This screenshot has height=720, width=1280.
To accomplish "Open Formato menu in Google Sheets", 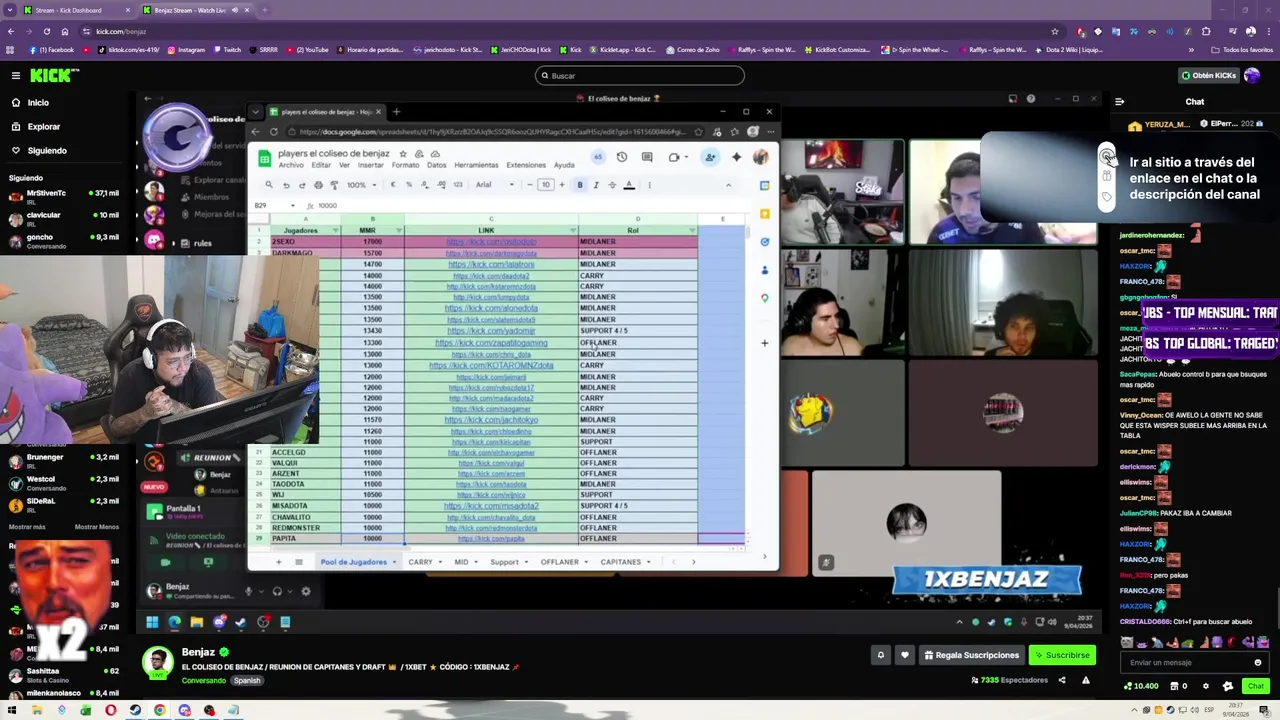I will [x=405, y=165].
